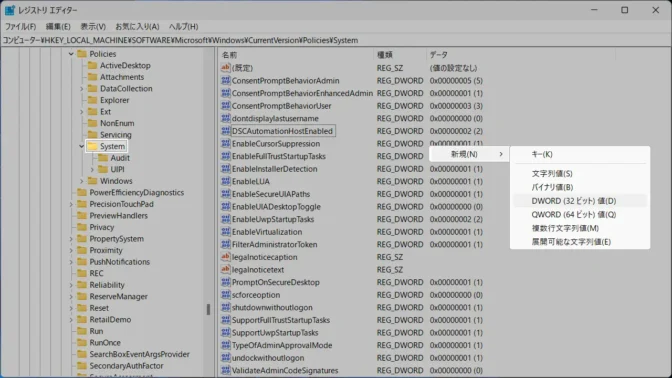Expand the DataCollection tree node
Screen dimensions: 672x378
coord(81,88)
